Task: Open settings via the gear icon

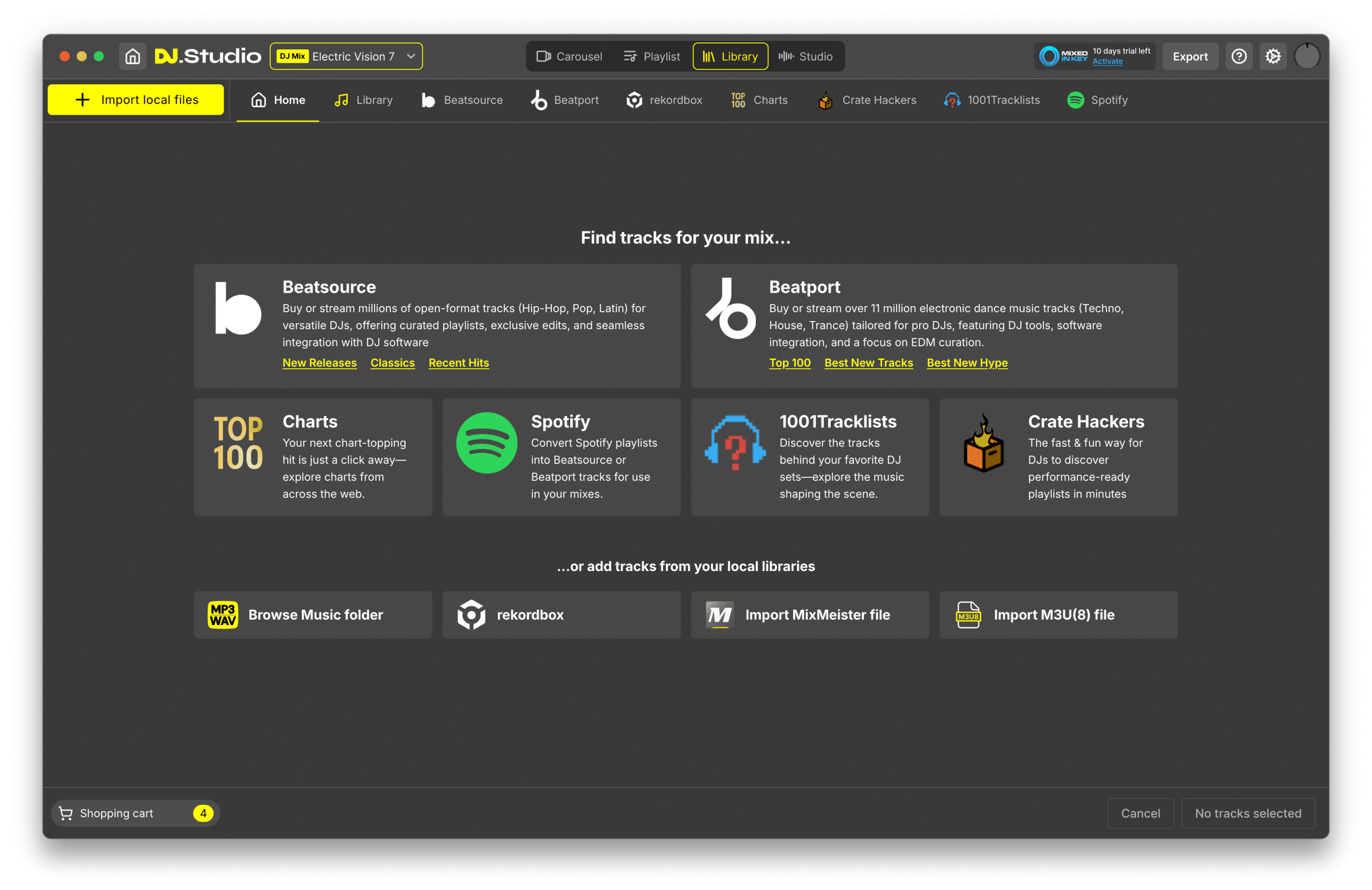Action: coord(1273,56)
